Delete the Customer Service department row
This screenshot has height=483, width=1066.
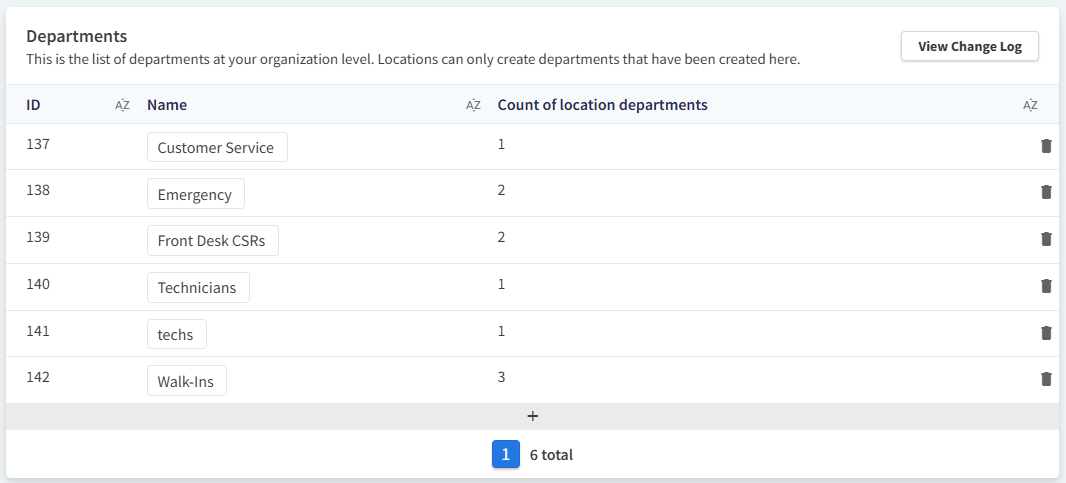1046,146
